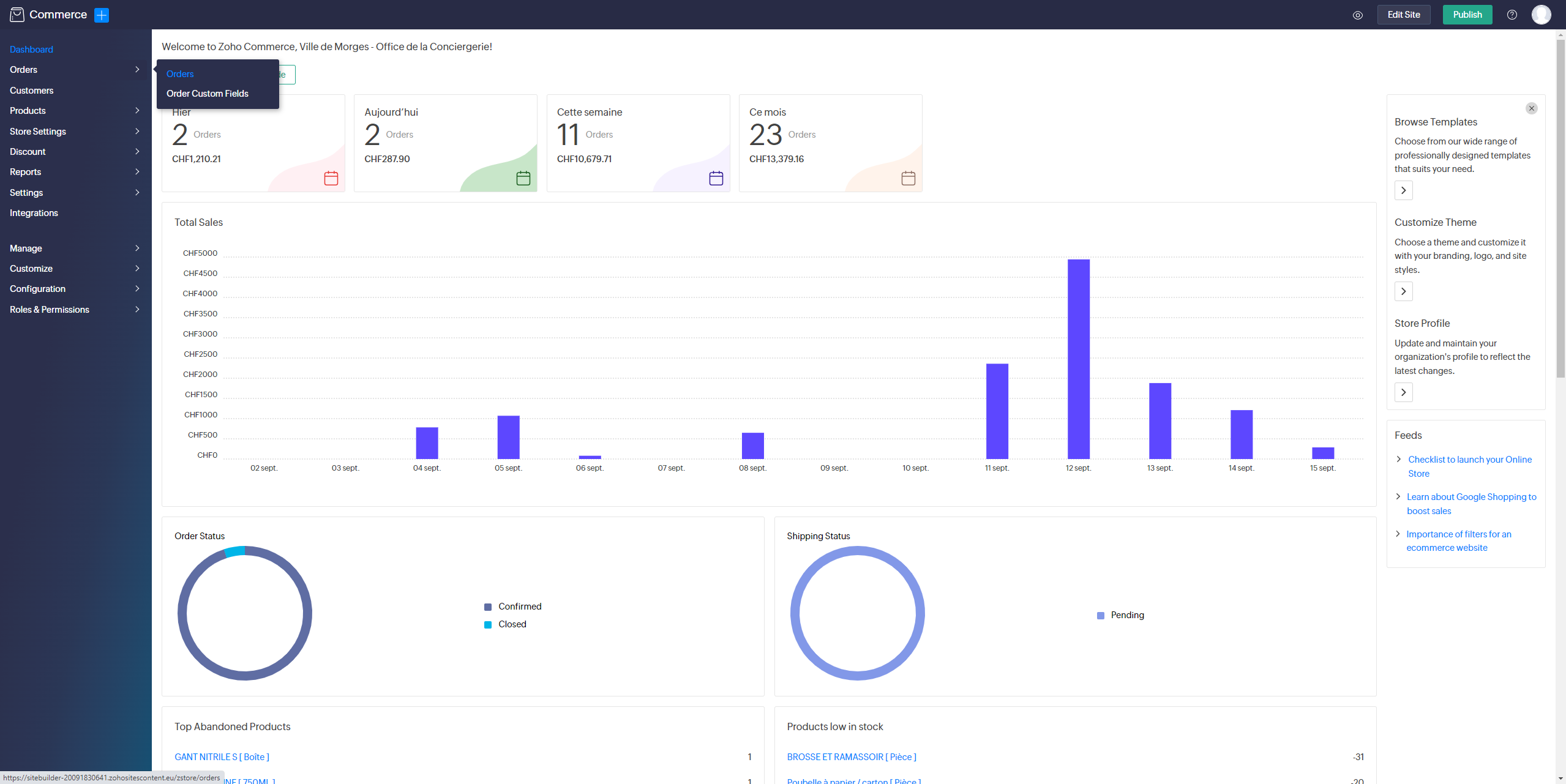Click the Closed legend color swatch
The image size is (1566, 784).
click(x=488, y=625)
